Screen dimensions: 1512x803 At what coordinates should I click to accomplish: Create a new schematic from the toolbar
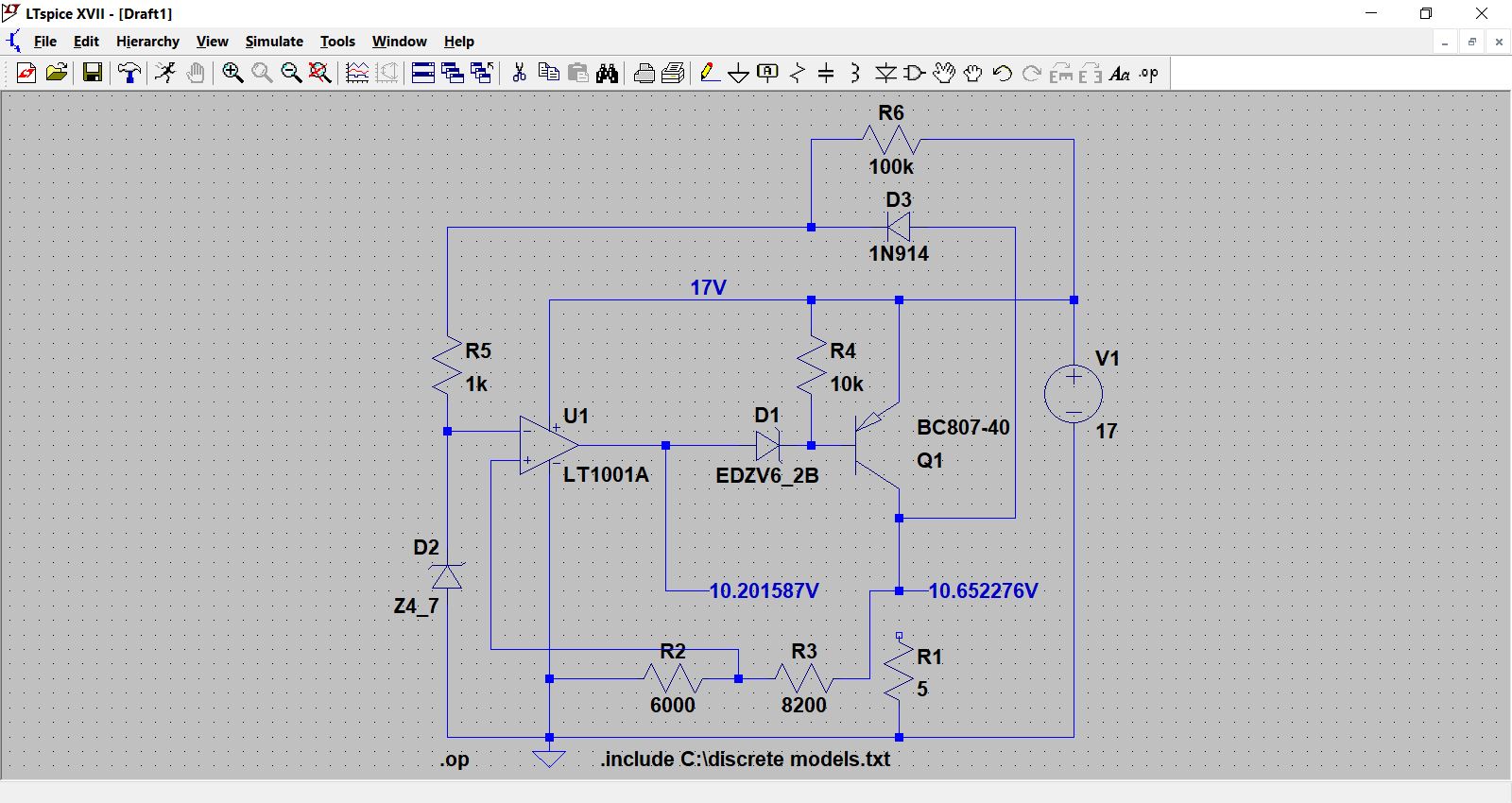point(26,73)
